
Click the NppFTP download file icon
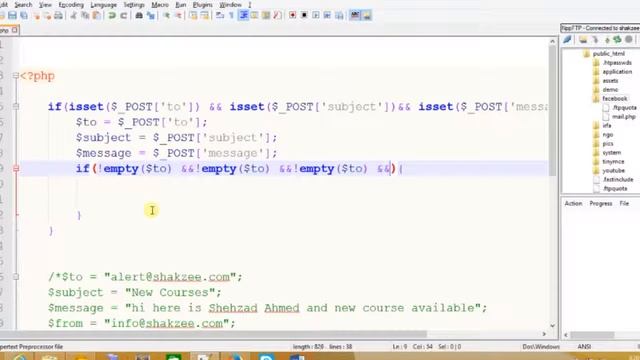pyautogui.click(x=595, y=40)
